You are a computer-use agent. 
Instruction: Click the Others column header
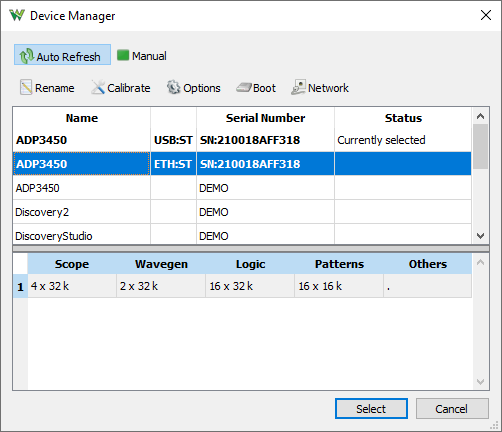(x=428, y=264)
